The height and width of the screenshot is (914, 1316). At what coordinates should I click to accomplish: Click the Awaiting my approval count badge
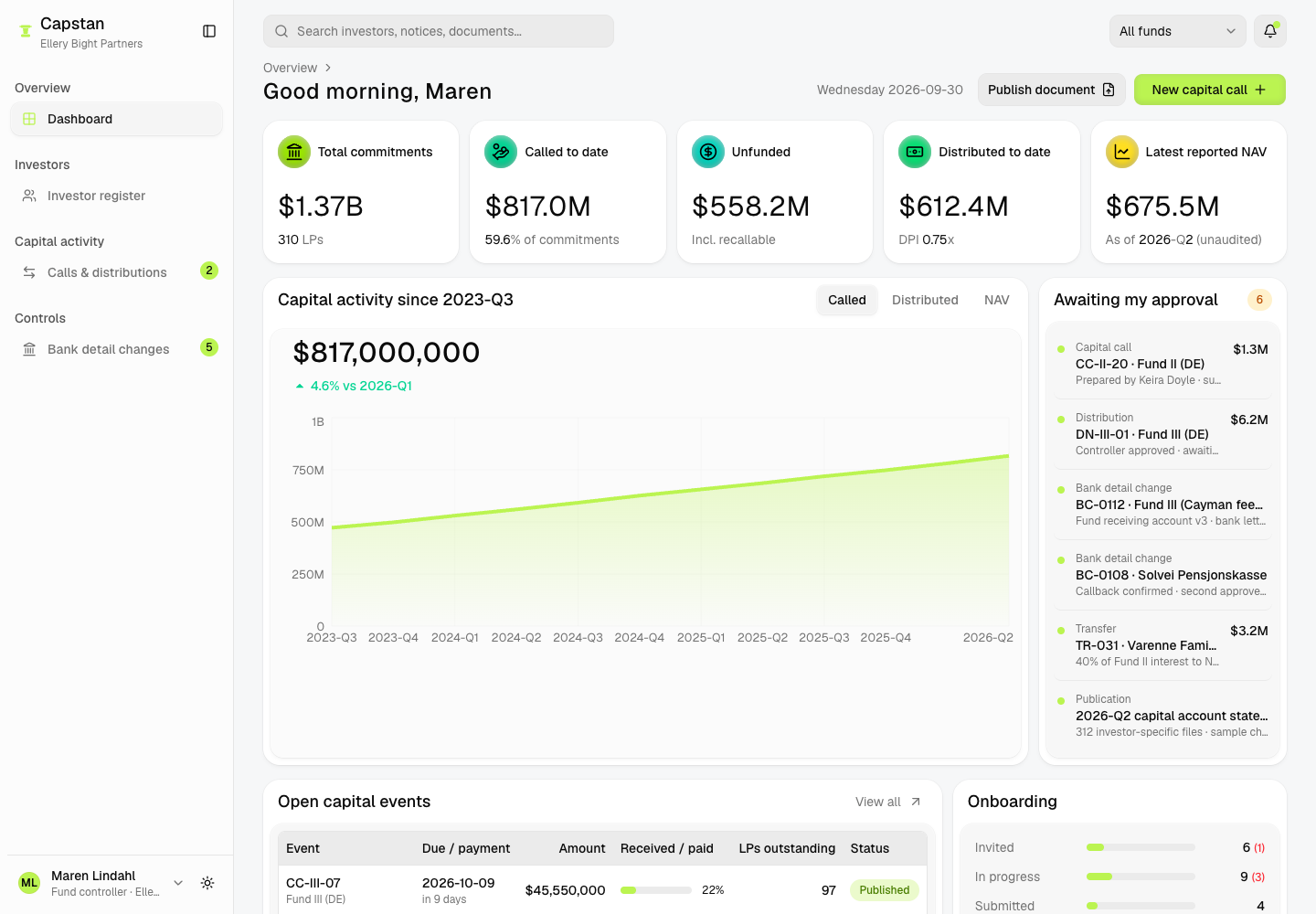tap(1259, 300)
